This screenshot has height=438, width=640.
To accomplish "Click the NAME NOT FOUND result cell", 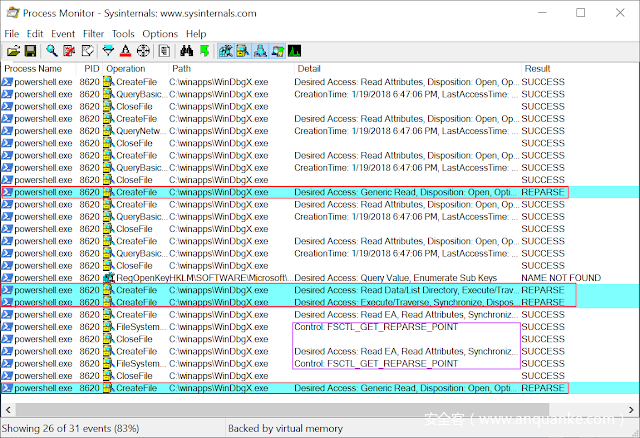I will pyautogui.click(x=561, y=278).
